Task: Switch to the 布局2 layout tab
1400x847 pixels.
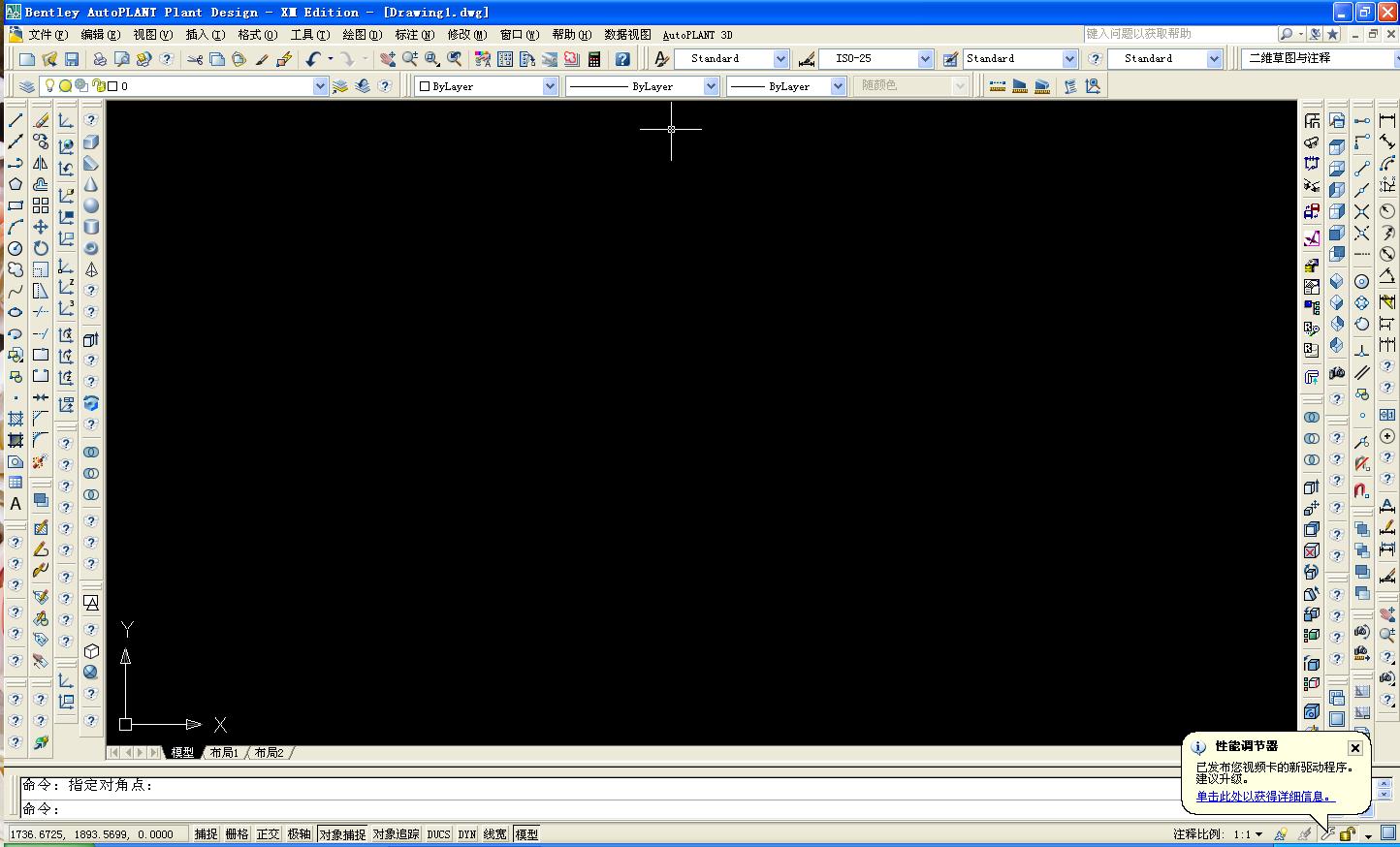Action: [269, 753]
